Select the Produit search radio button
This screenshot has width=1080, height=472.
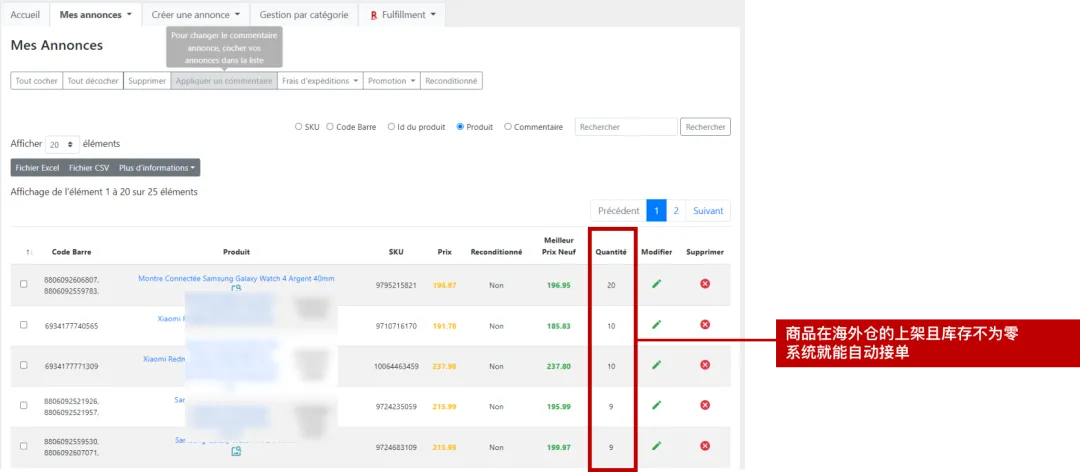pos(460,127)
